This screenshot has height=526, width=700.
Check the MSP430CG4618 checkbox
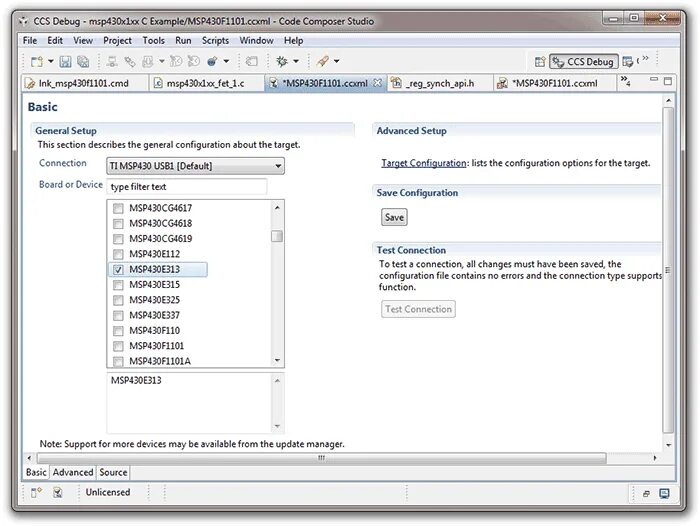[118, 223]
